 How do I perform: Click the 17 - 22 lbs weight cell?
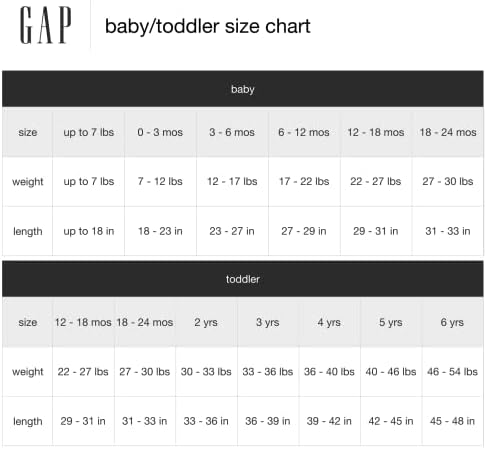coord(304,181)
